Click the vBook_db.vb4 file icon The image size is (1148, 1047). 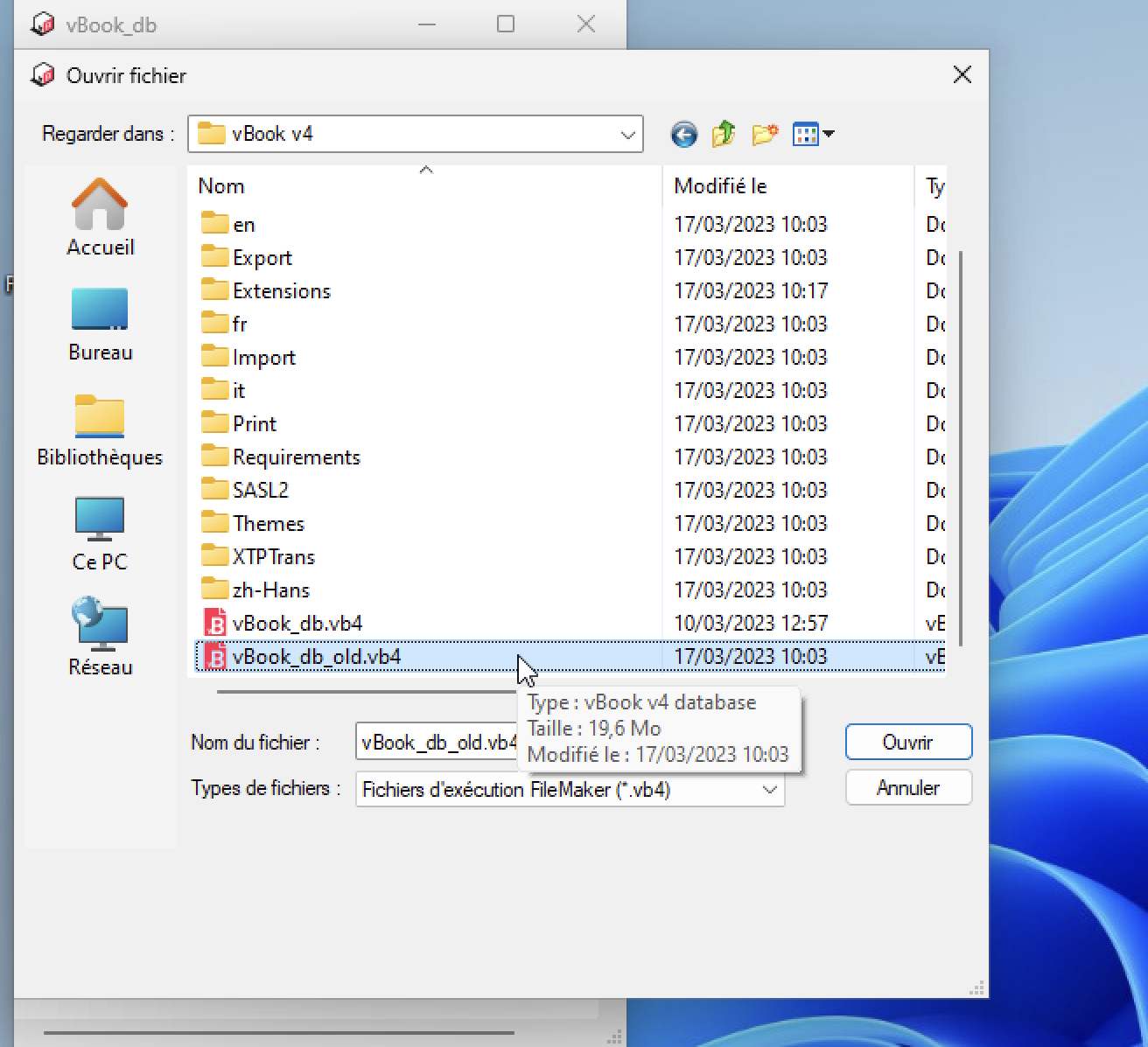click(214, 623)
